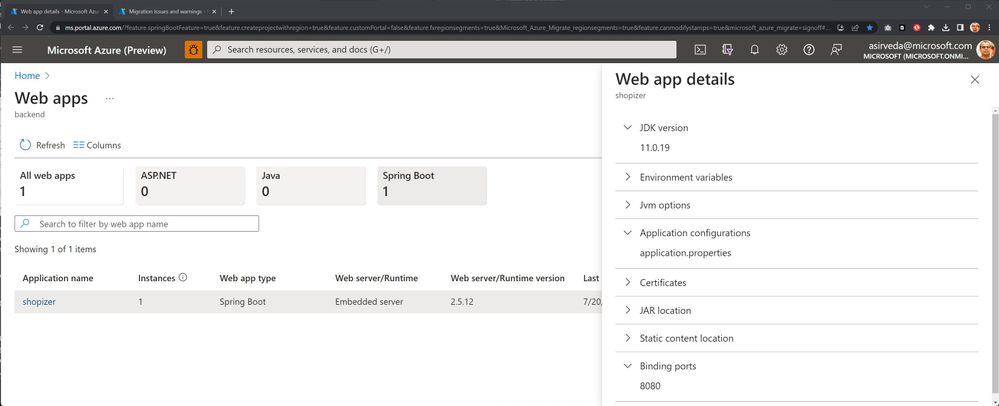Image resolution: width=999 pixels, height=406 pixels.
Task: Open the Columns chooser
Action: click(x=97, y=145)
